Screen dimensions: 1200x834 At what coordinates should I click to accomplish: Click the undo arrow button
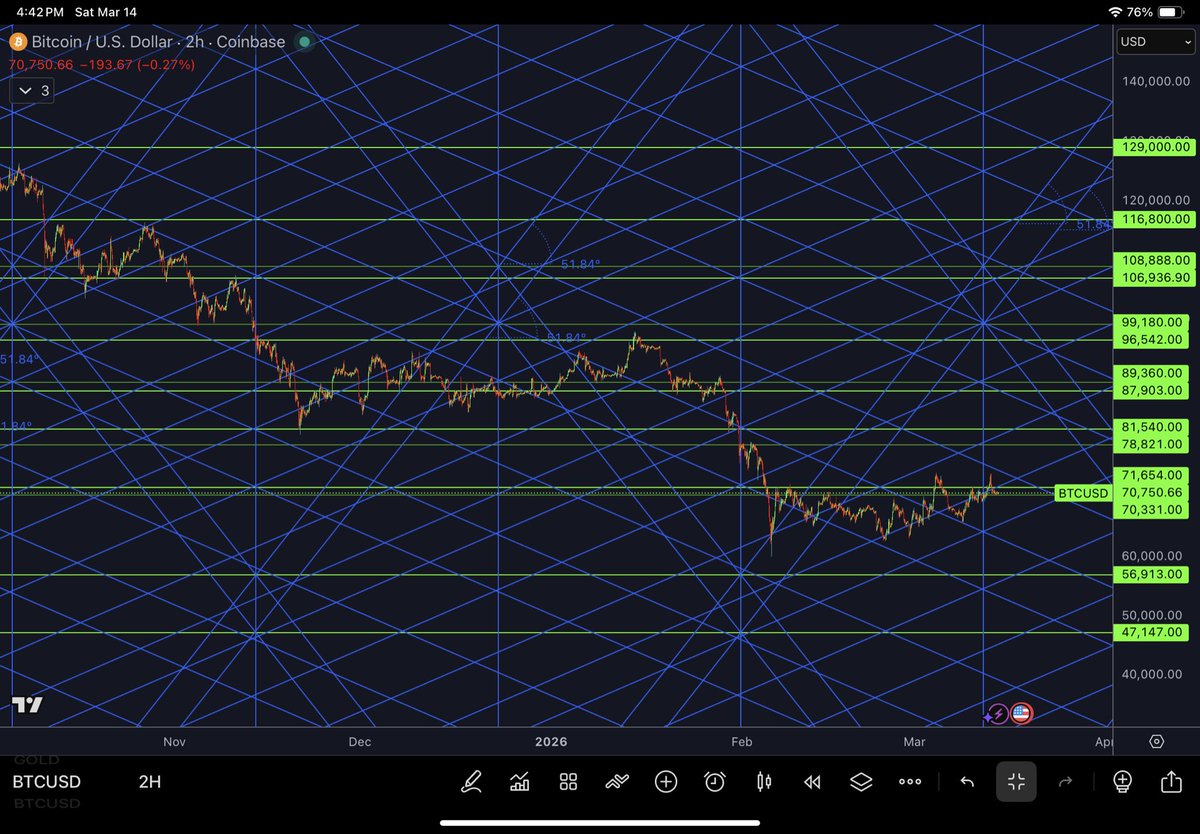click(x=966, y=781)
